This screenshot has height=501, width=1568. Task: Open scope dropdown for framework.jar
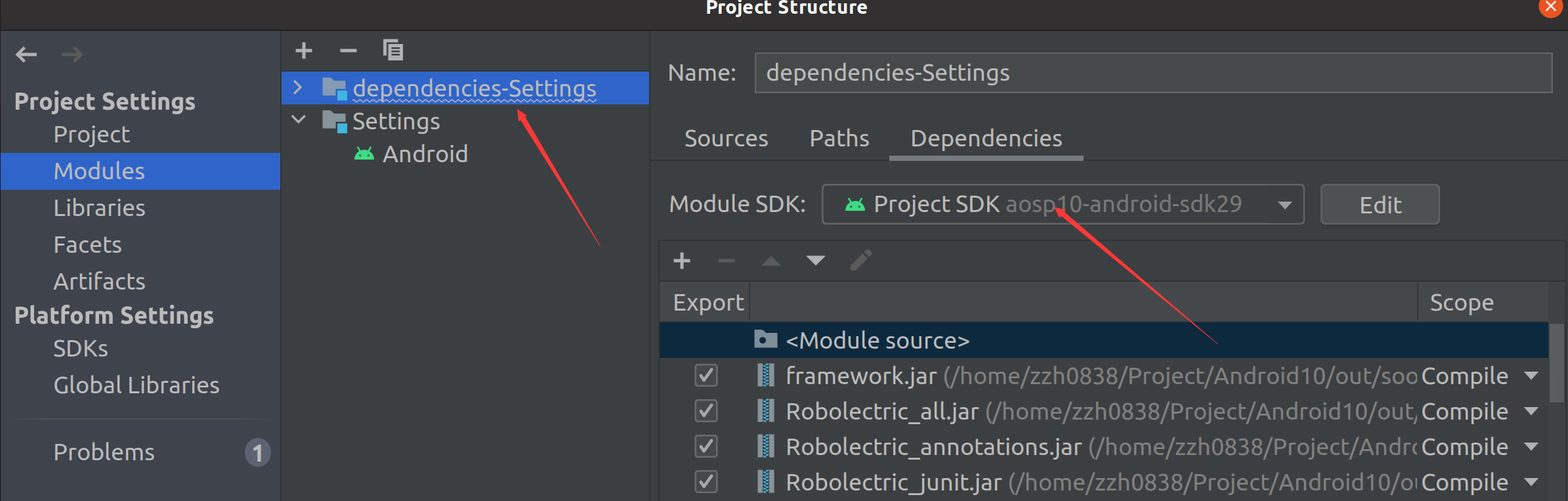coord(1531,376)
